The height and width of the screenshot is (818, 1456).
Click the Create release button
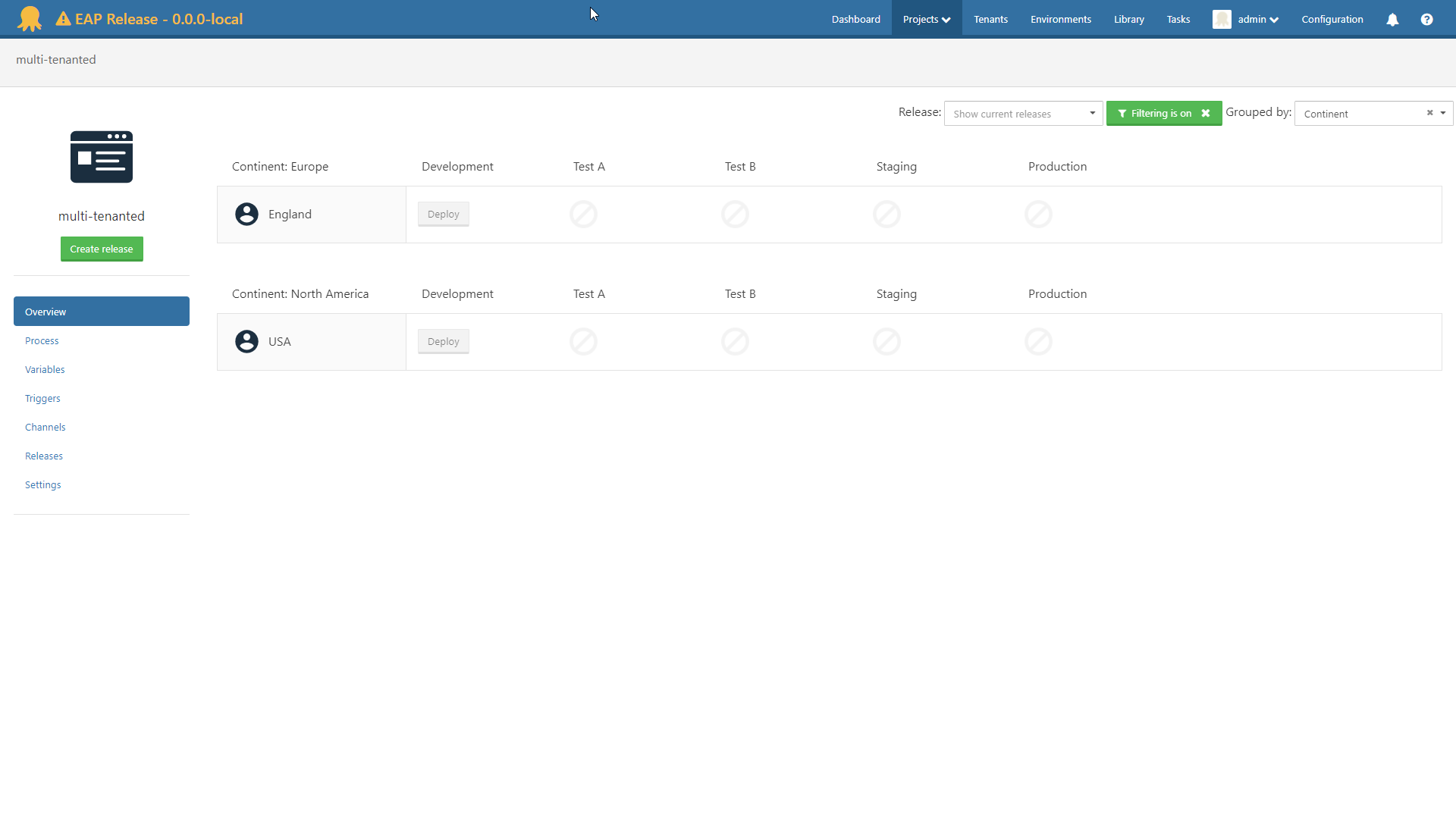point(101,249)
